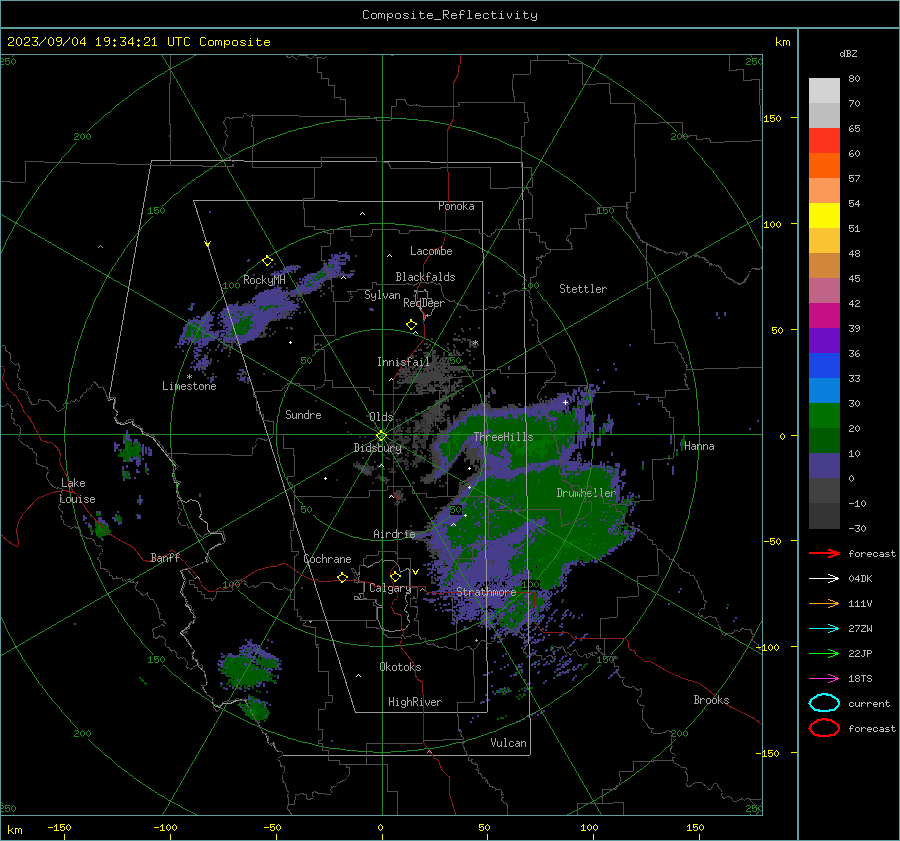Click the Composite_Reflectivity title text
This screenshot has width=900, height=841.
(450, 15)
